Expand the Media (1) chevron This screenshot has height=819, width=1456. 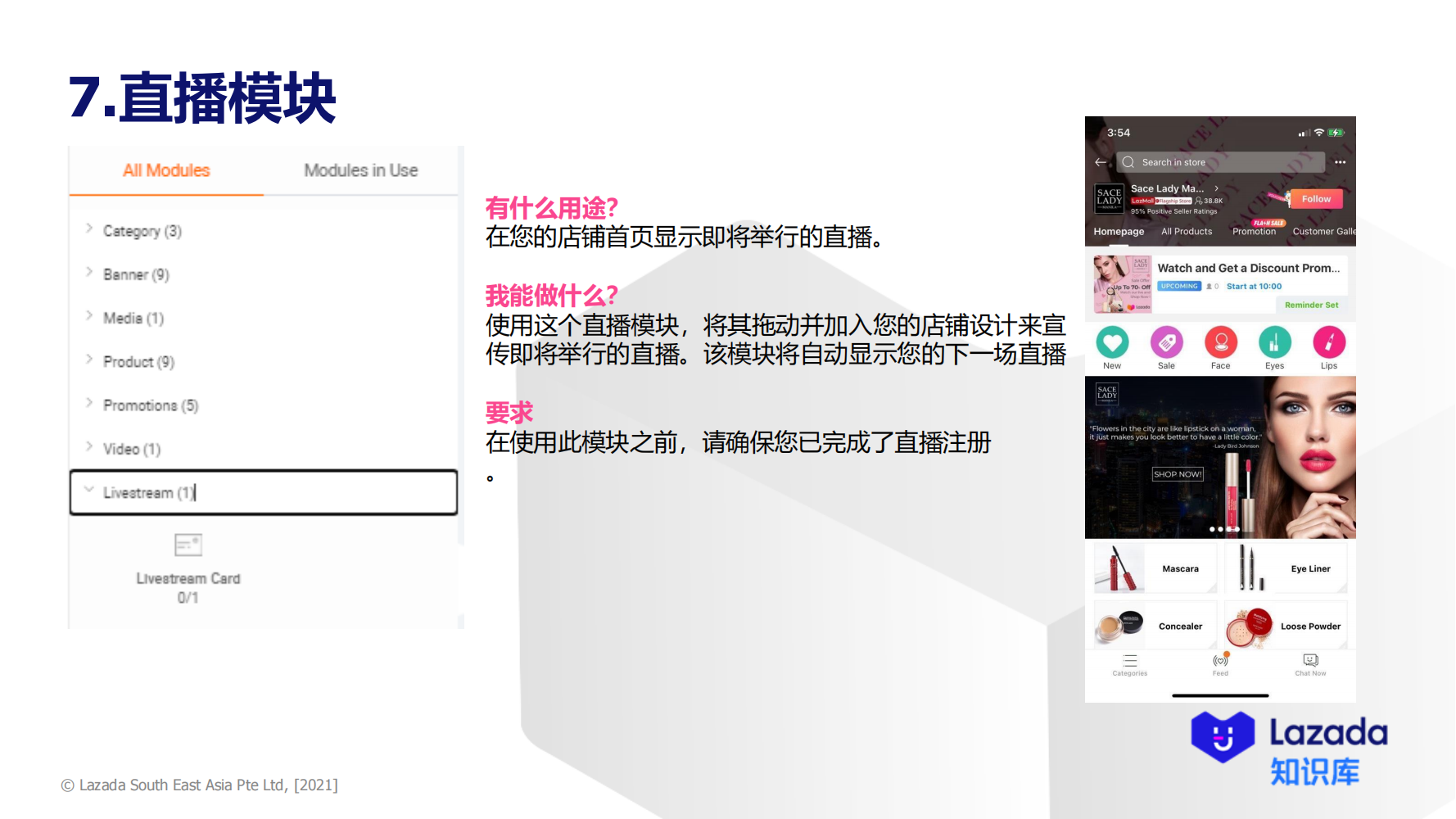tap(89, 315)
